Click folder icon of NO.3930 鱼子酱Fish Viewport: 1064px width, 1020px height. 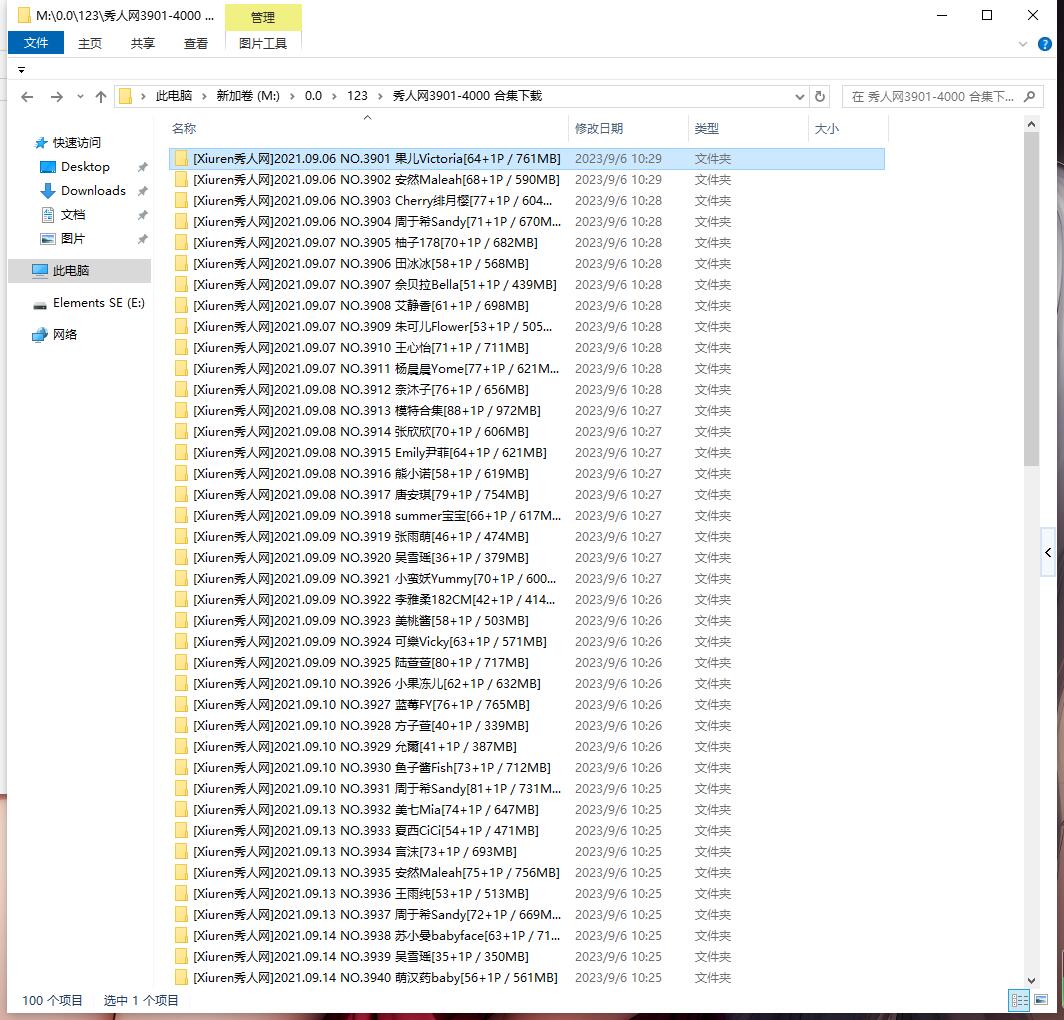(181, 768)
